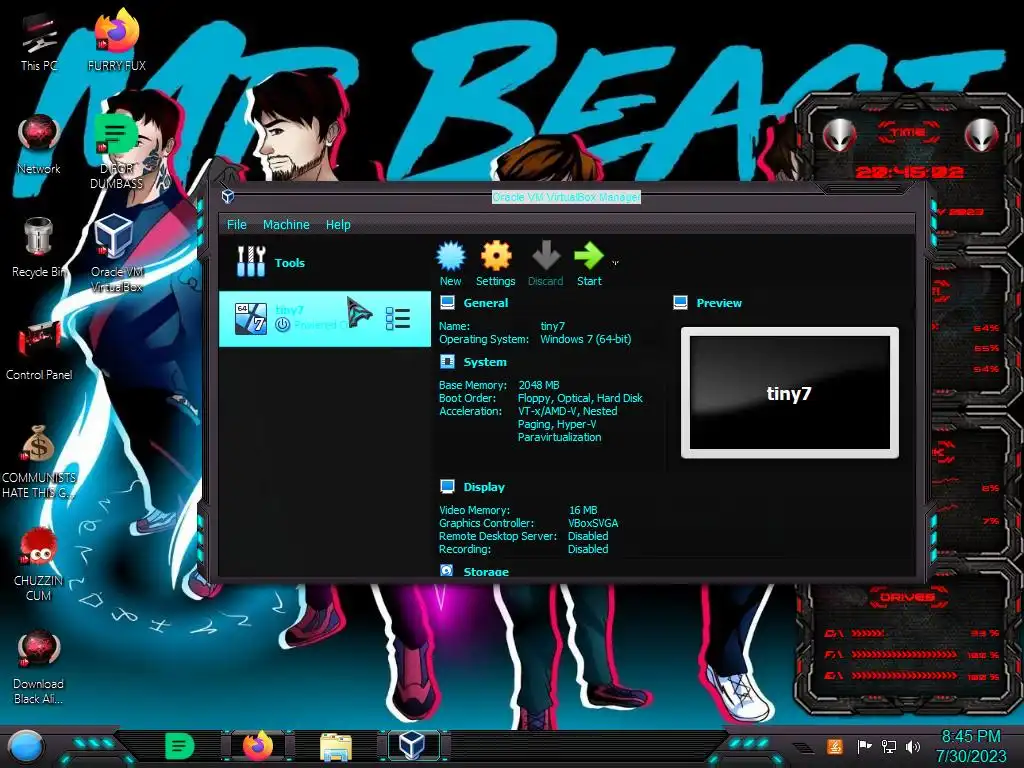Open the File menu
The height and width of the screenshot is (768, 1024).
[236, 225]
